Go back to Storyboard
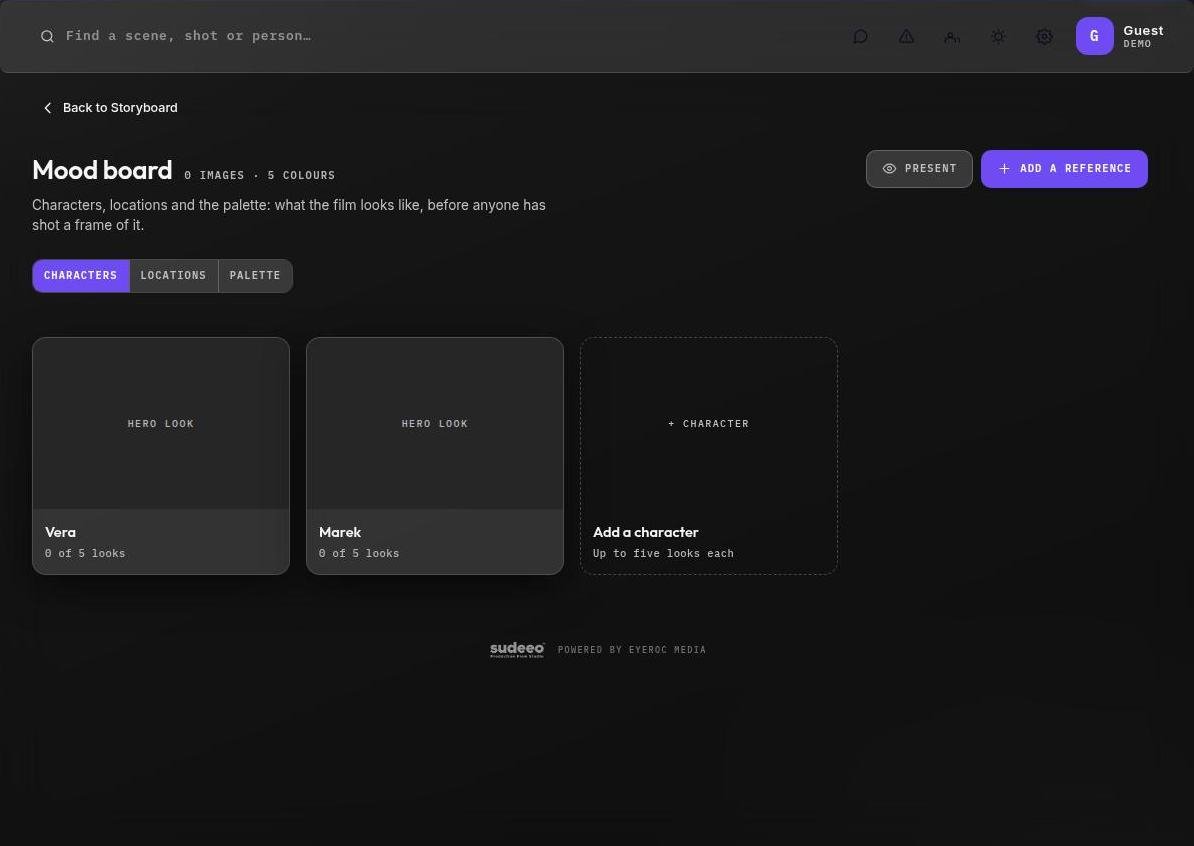The height and width of the screenshot is (846, 1194). pos(110,108)
